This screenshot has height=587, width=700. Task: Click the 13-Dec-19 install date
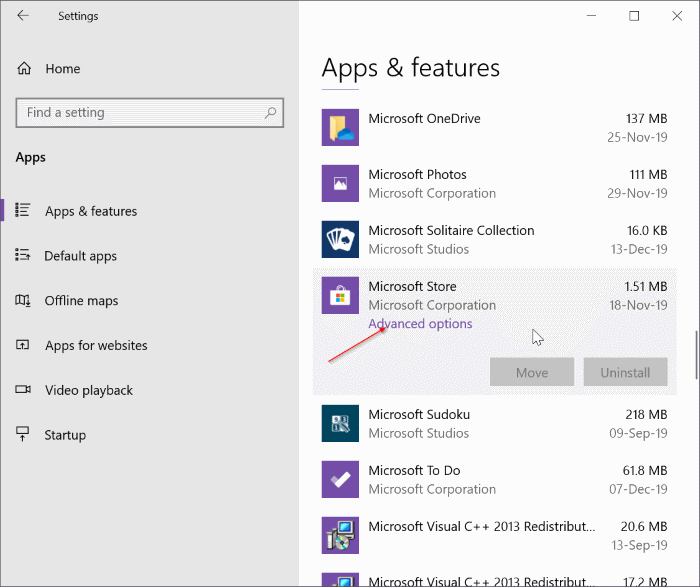639,249
